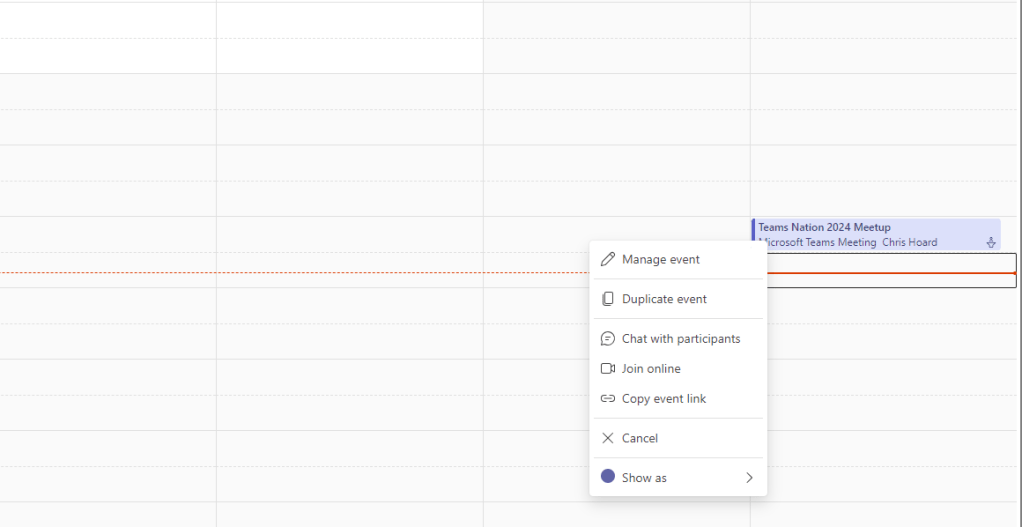Open the Show as option label
Image resolution: width=1022 pixels, height=527 pixels.
click(x=644, y=478)
